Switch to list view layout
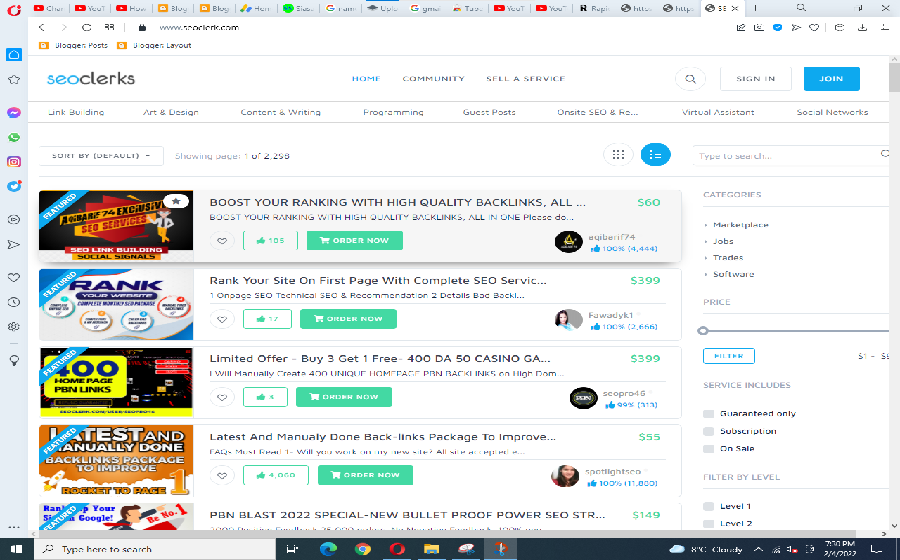Image resolution: width=900 pixels, height=560 pixels. point(655,154)
